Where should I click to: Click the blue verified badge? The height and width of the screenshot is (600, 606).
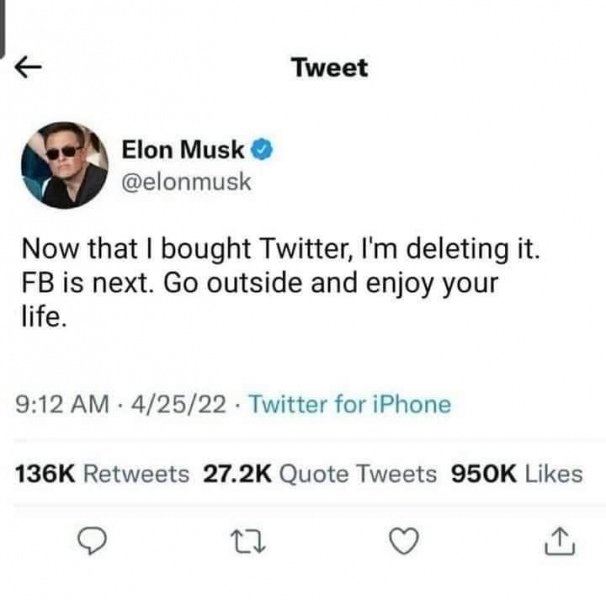[263, 150]
